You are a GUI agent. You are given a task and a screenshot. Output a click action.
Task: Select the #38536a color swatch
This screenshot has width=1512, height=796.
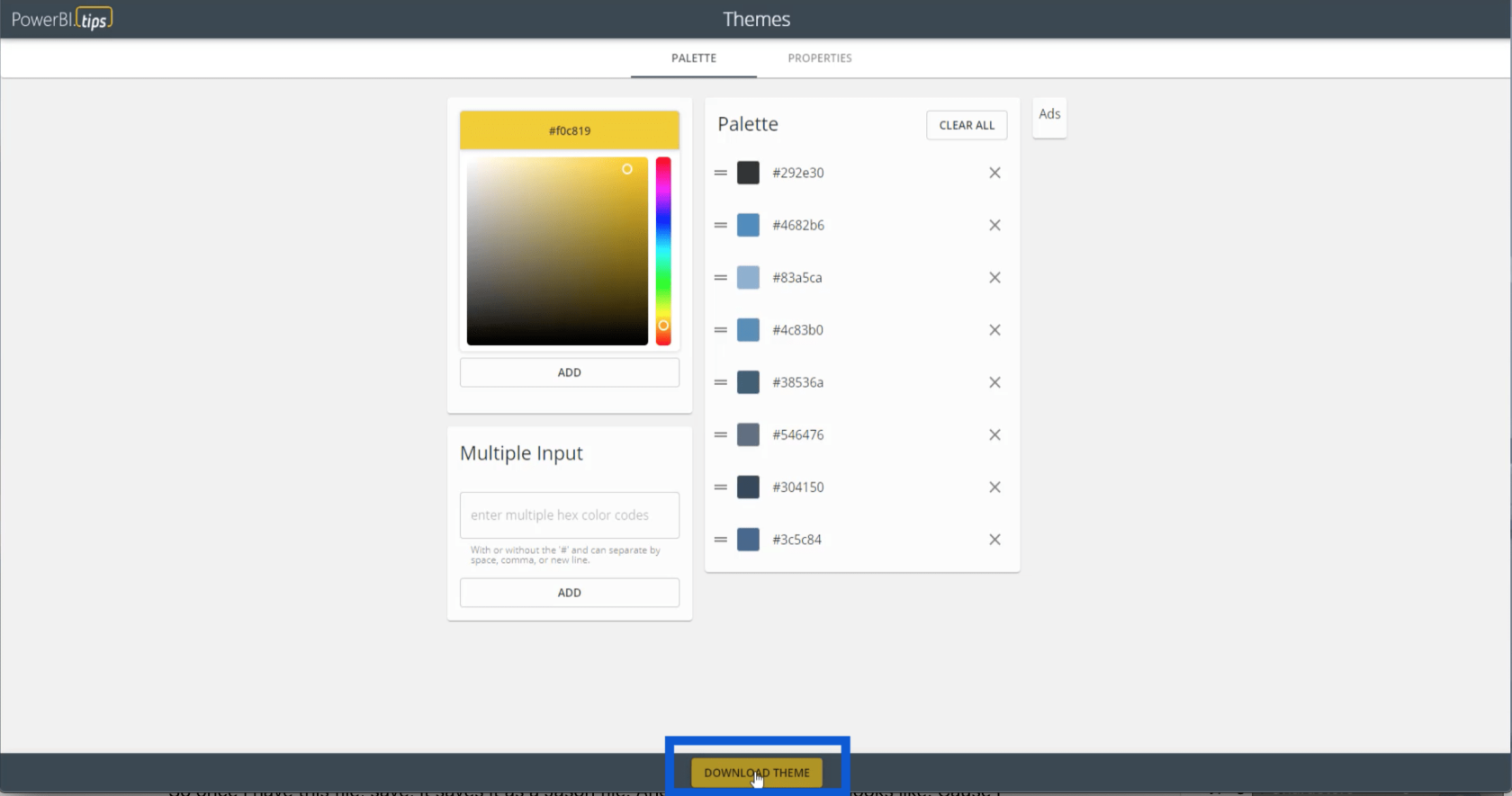748,382
